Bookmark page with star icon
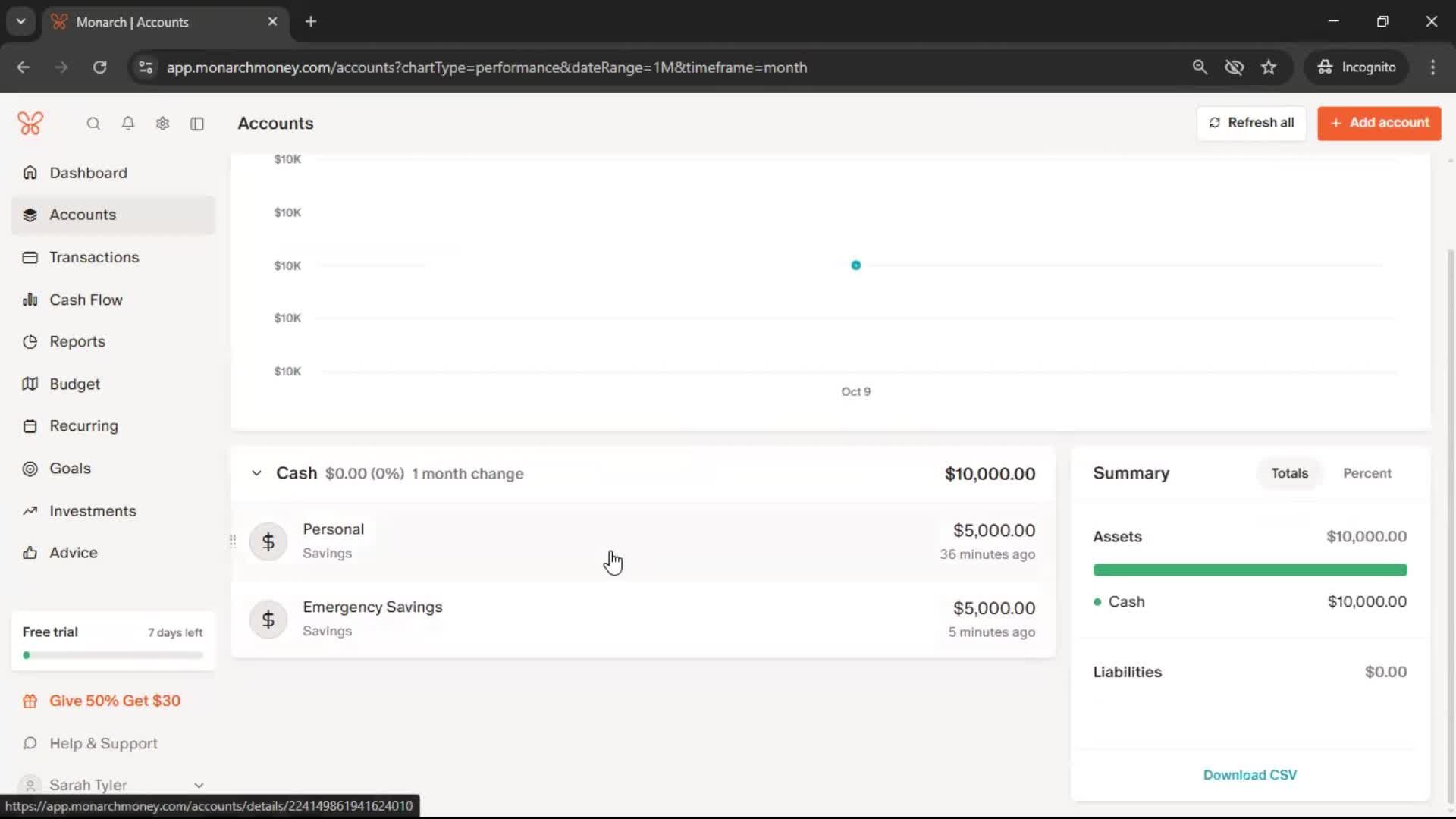 point(1269,67)
